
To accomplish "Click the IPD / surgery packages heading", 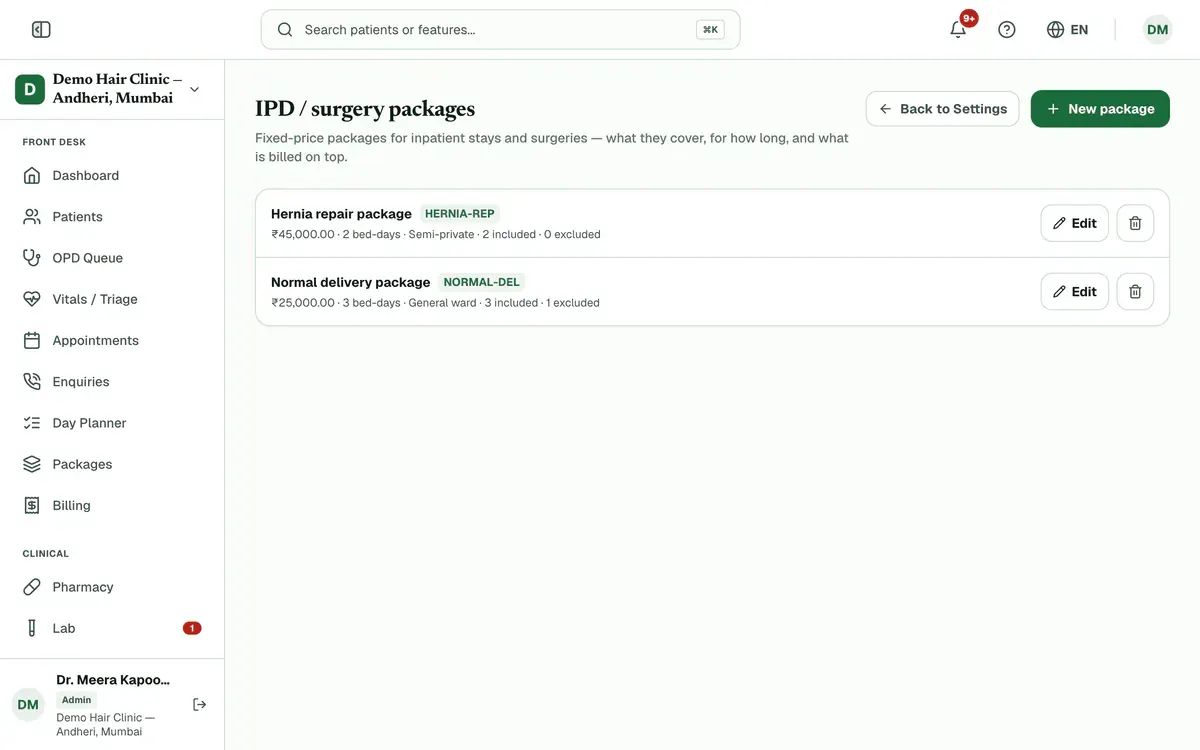I will point(365,109).
